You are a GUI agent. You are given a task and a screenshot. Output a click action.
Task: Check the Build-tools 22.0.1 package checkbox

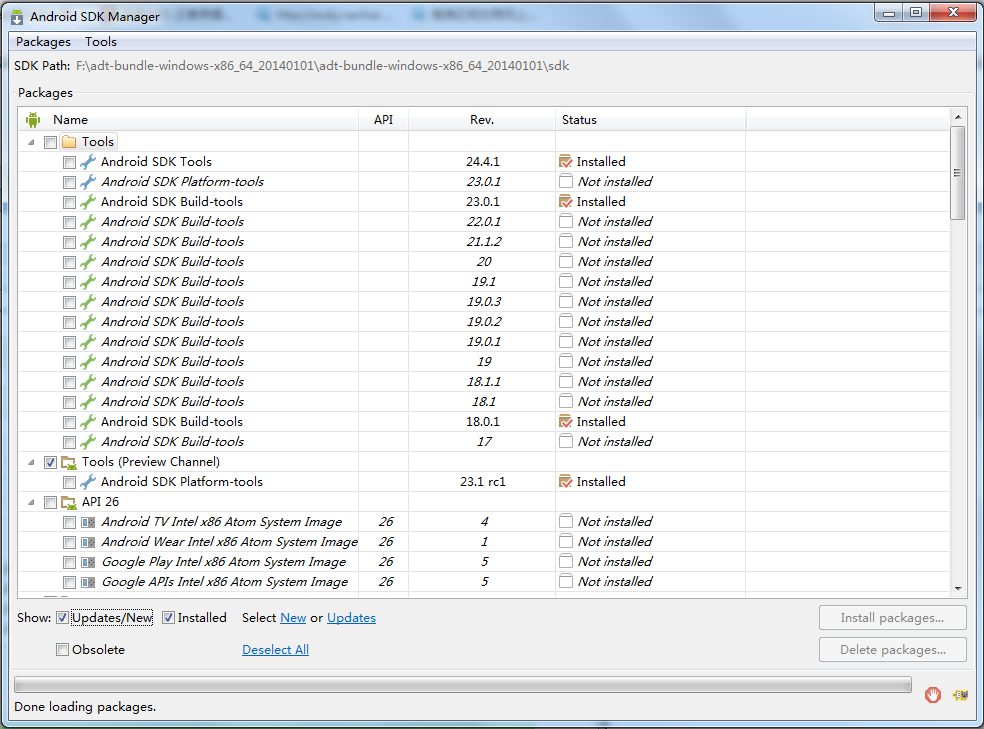[x=69, y=223]
